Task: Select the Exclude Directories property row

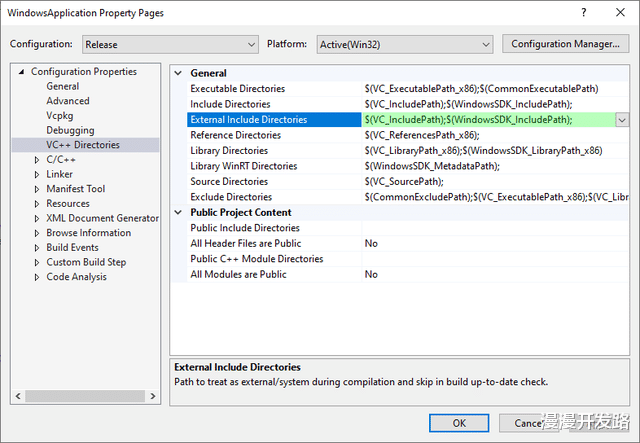Action: pos(407,197)
